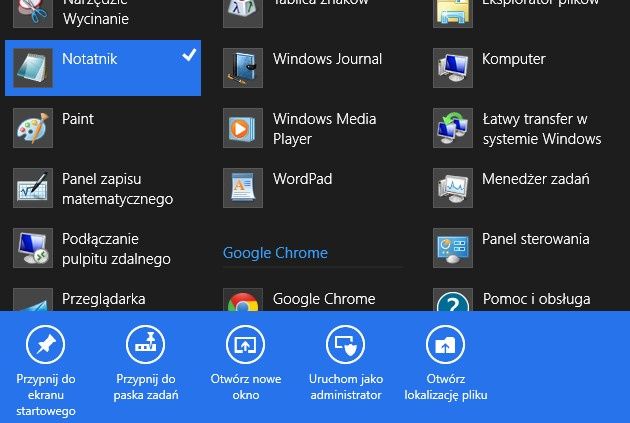Viewport: 630px width, 423px height.
Task: Click the Panel sterowania icon
Action: (453, 248)
